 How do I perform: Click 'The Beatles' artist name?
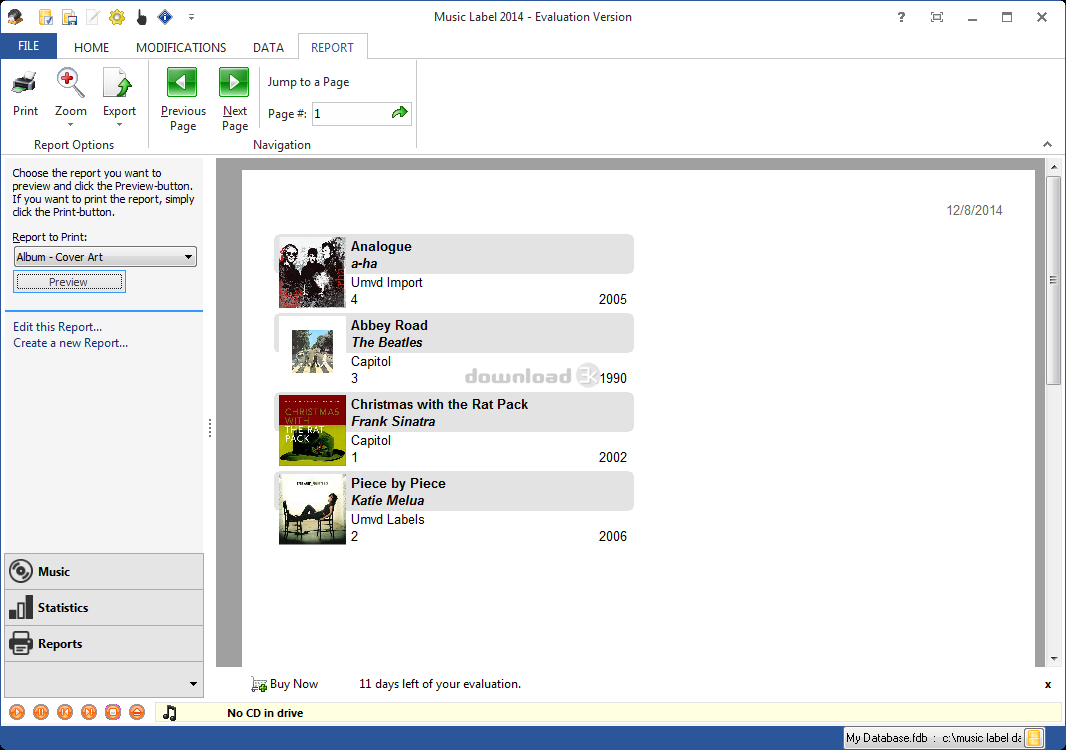[386, 343]
